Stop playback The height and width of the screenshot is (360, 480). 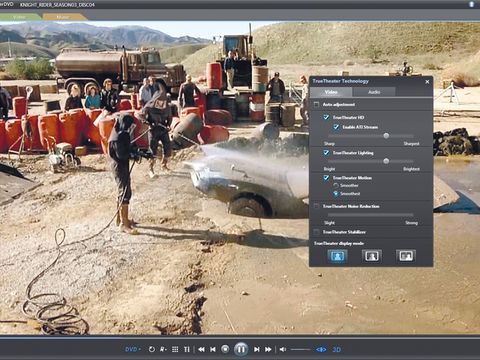click(x=225, y=349)
